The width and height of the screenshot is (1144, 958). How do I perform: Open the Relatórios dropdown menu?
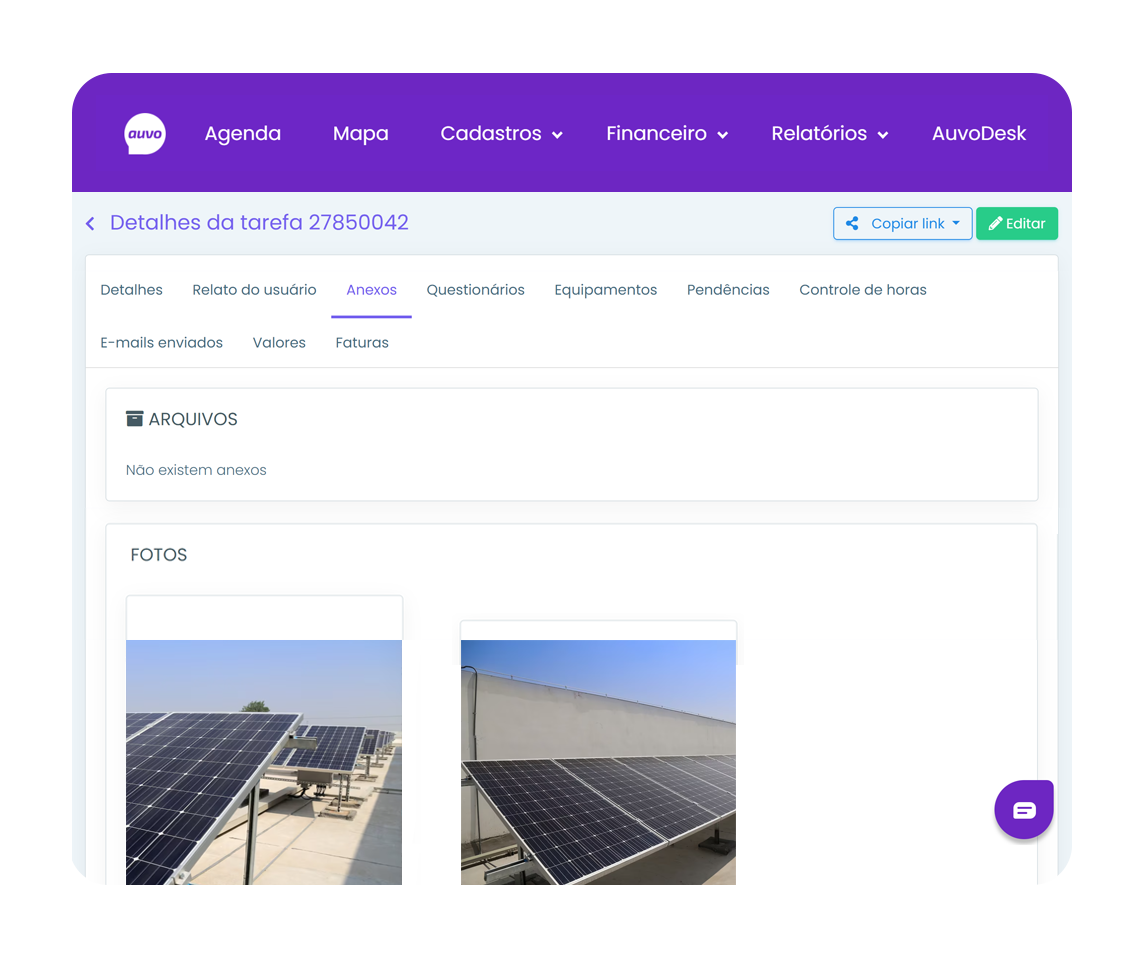click(829, 134)
